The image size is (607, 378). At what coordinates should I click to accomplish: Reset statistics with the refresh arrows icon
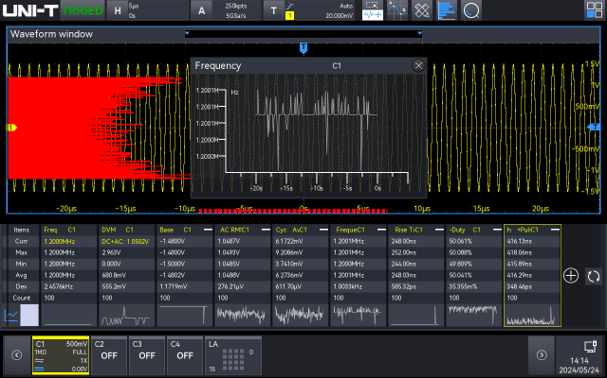(593, 276)
